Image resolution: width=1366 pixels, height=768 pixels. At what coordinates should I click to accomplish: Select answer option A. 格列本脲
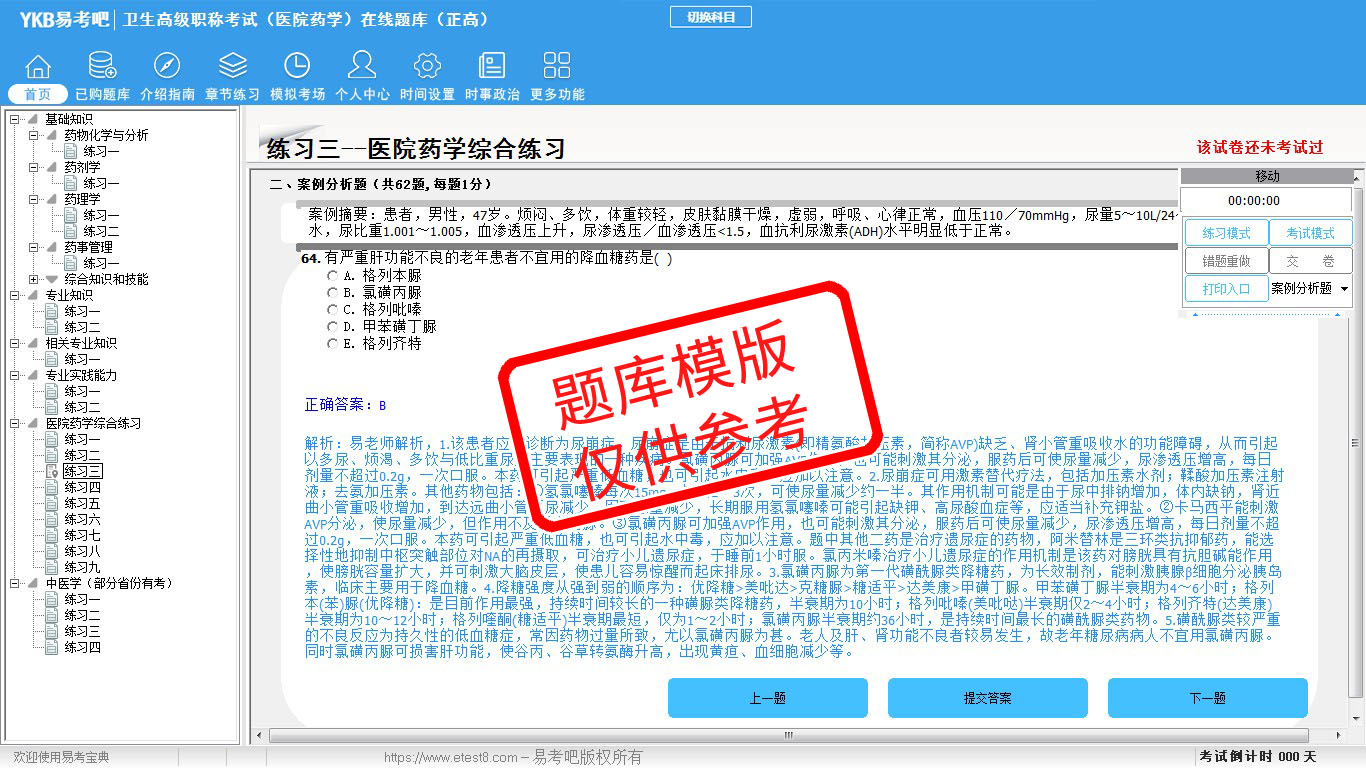[x=333, y=275]
